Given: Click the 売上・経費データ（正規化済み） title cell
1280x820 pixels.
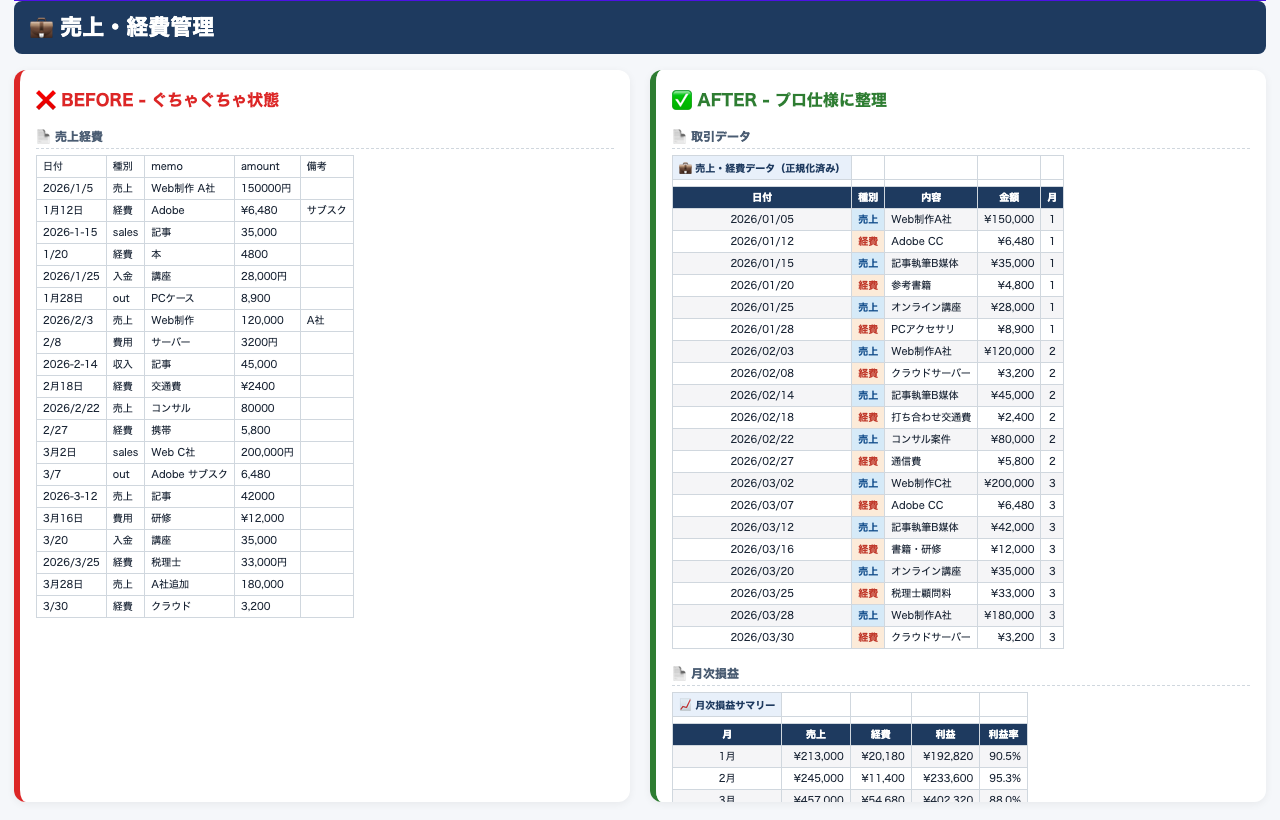Looking at the screenshot, I should 762,168.
